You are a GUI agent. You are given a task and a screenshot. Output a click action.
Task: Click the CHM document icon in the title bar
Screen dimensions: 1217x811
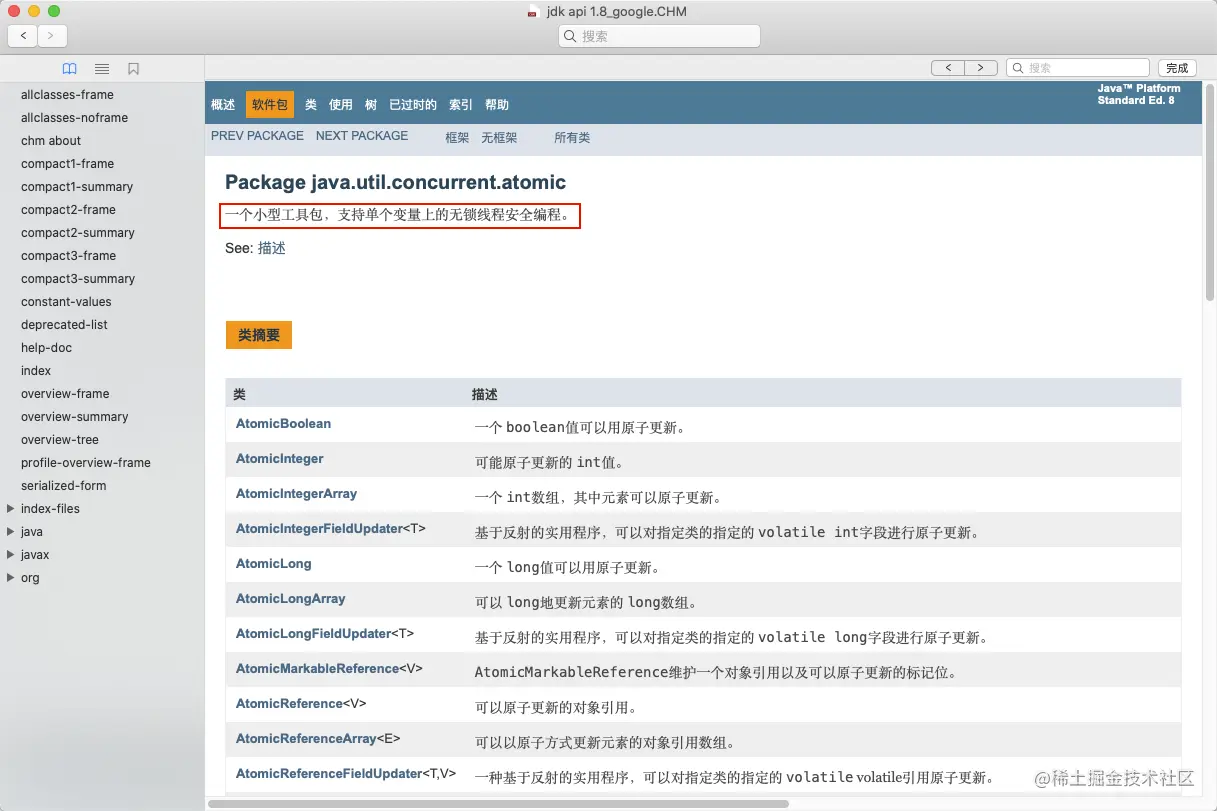tap(533, 11)
